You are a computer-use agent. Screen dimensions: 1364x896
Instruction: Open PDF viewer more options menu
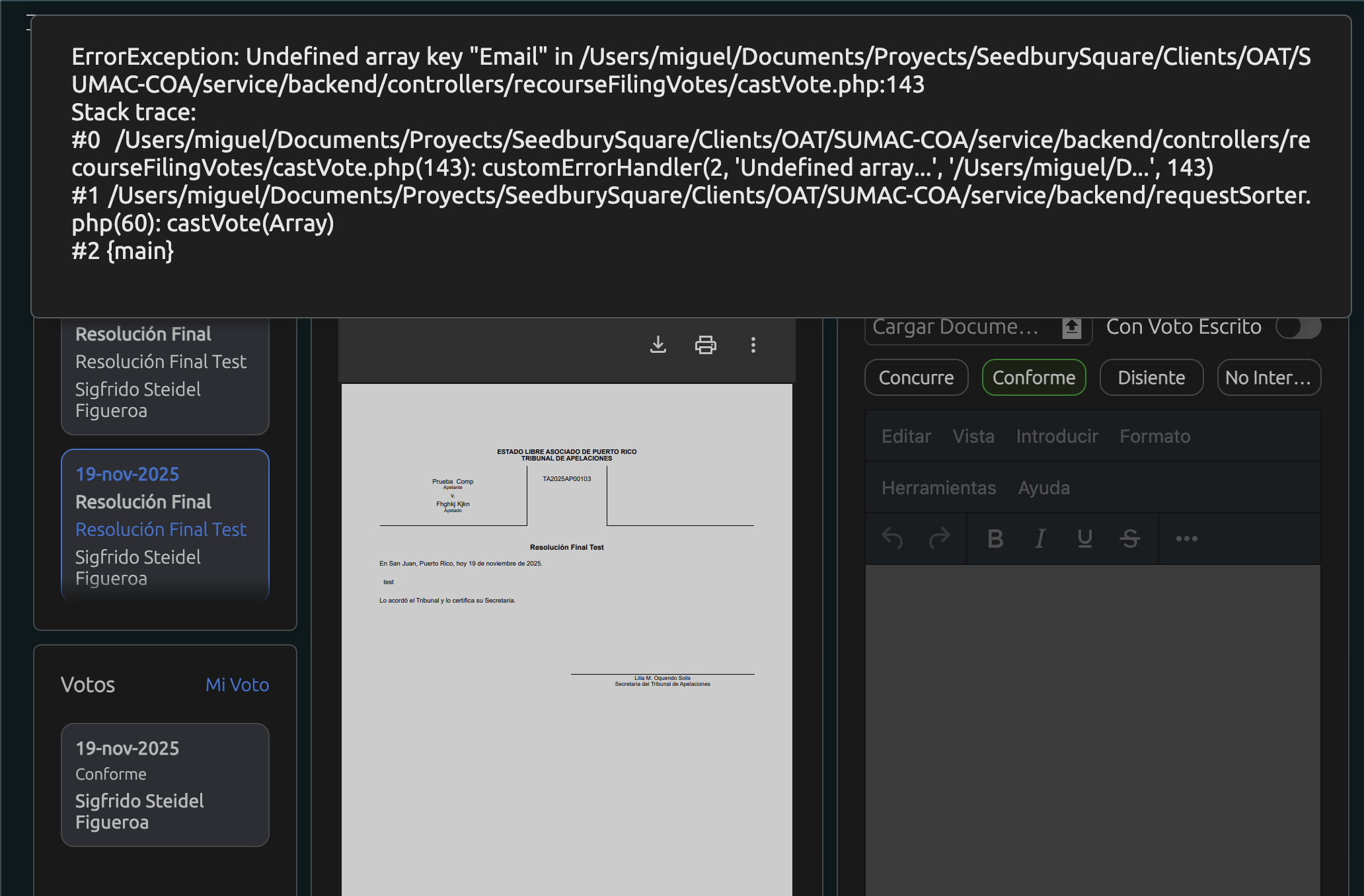click(x=753, y=345)
